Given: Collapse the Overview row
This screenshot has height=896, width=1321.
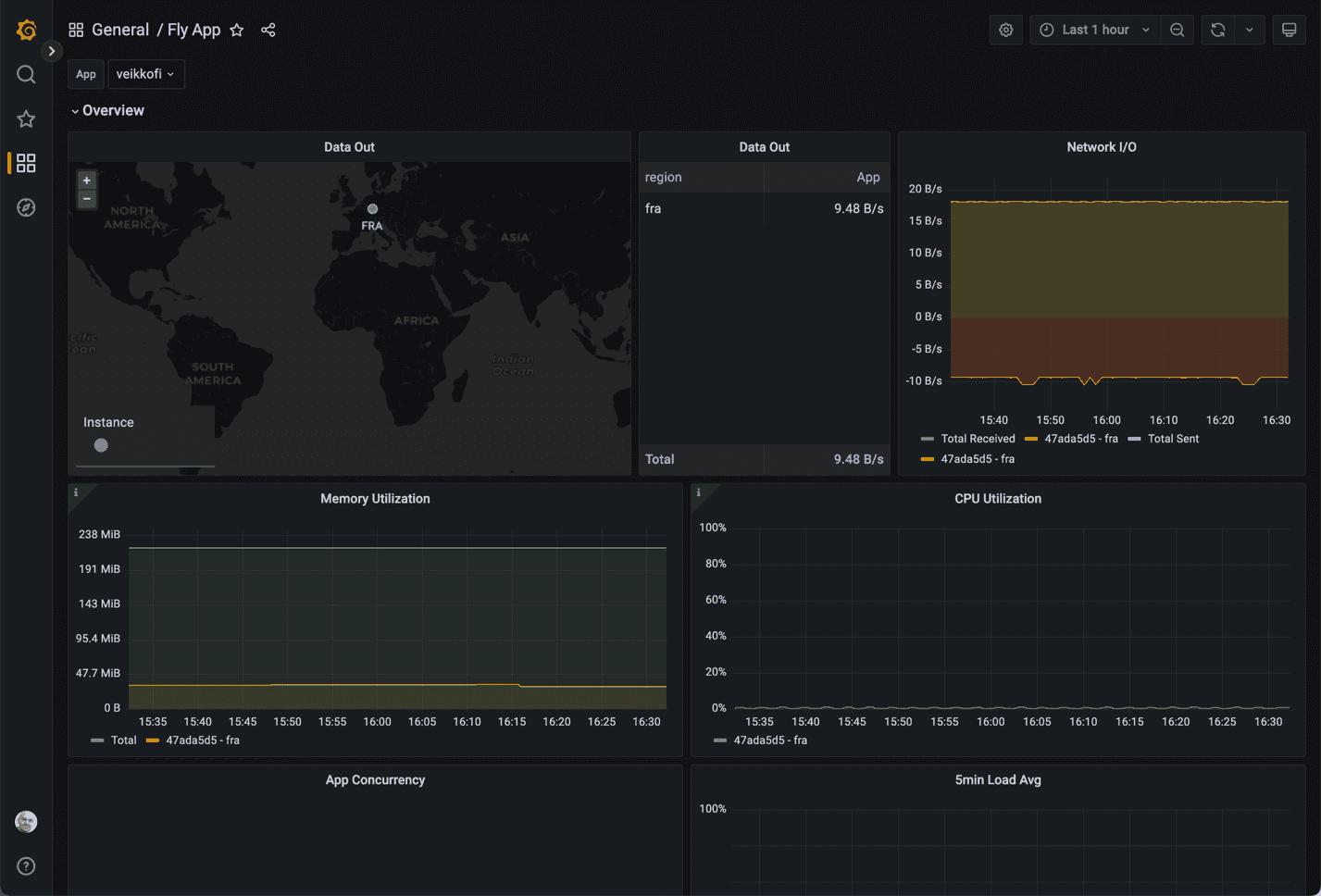Looking at the screenshot, I should [x=107, y=110].
